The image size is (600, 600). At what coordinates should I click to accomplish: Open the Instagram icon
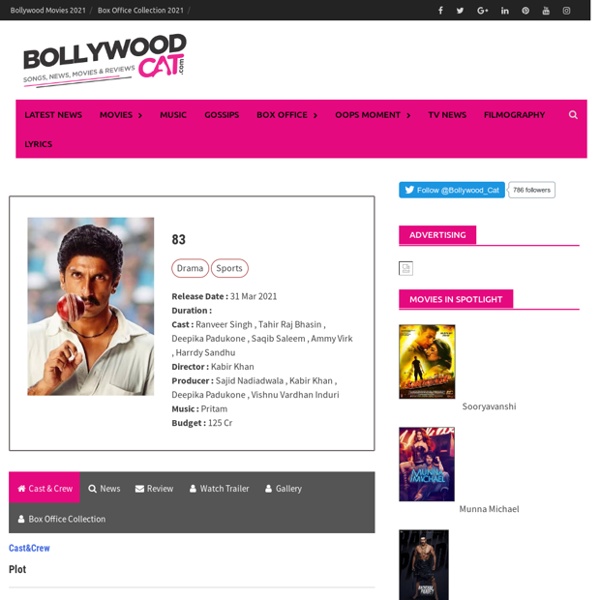566,11
